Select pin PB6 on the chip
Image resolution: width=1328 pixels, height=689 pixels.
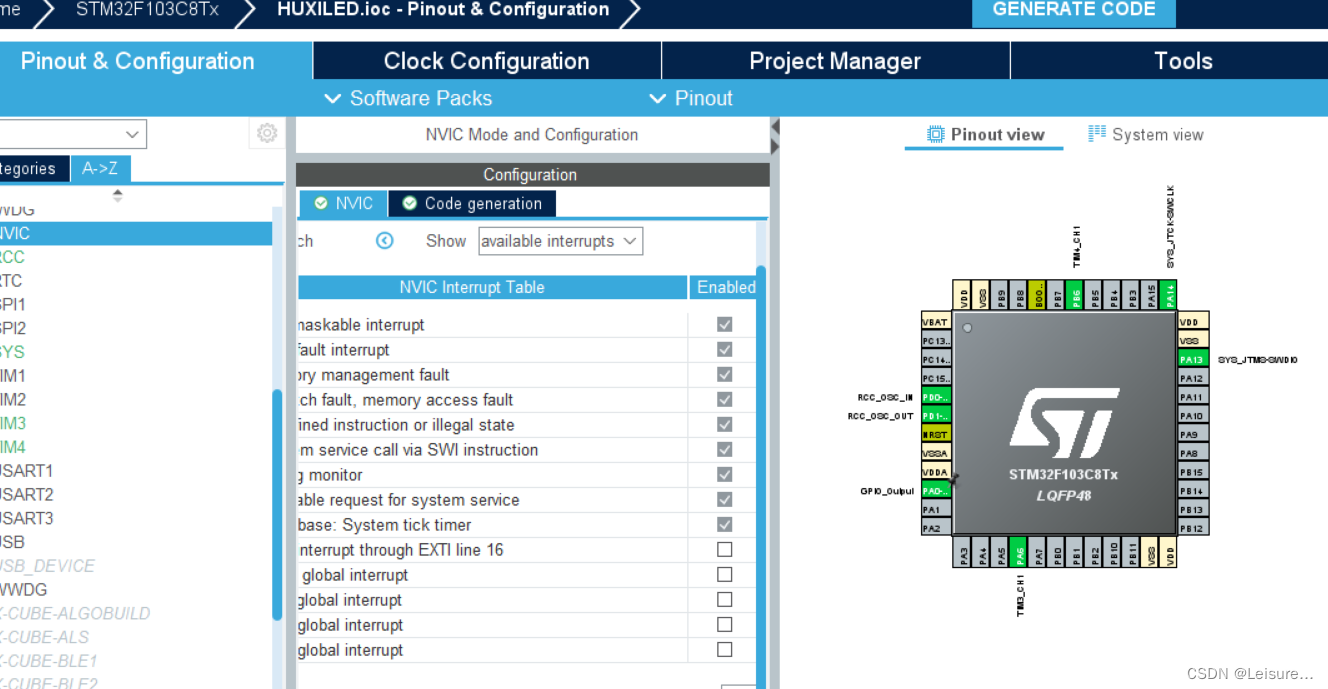click(1076, 295)
